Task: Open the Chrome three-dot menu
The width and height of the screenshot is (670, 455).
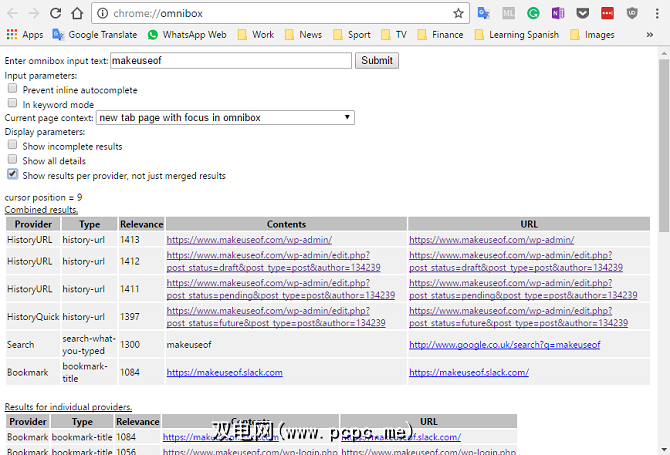Action: 657,14
